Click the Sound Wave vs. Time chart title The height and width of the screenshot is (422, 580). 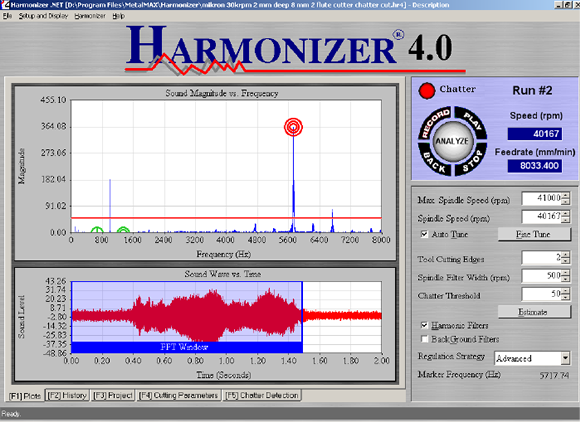223,274
